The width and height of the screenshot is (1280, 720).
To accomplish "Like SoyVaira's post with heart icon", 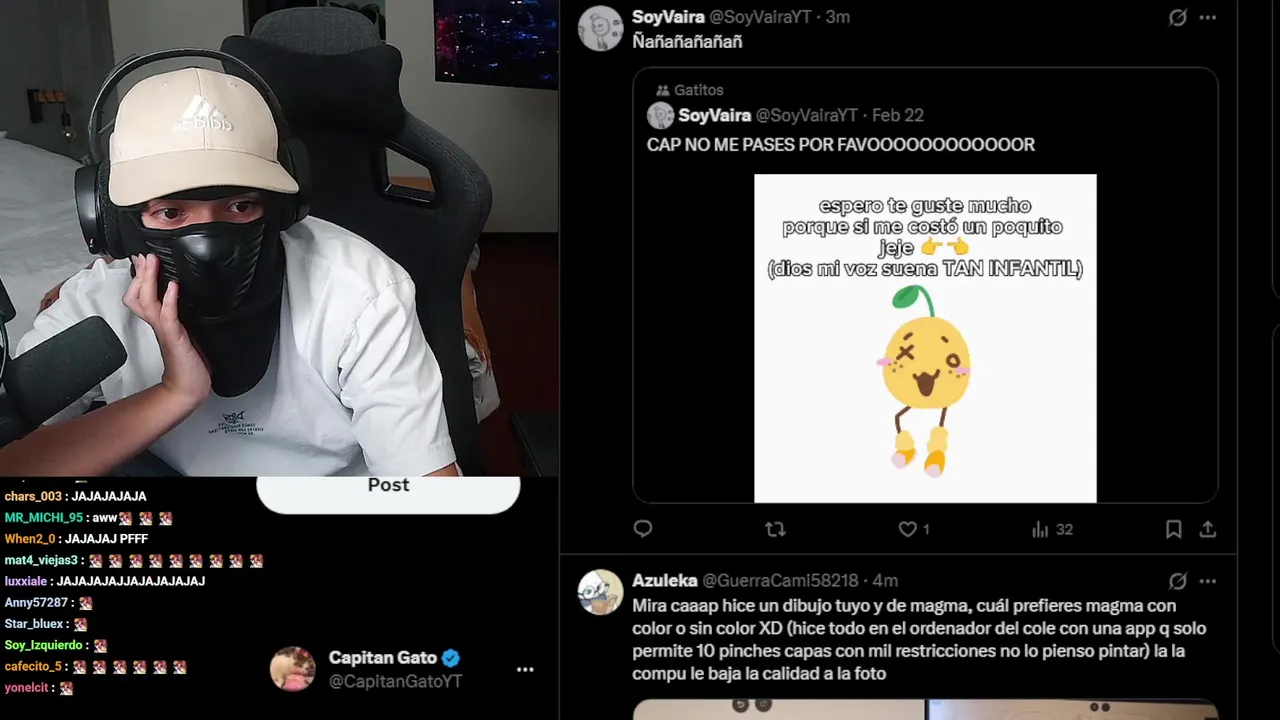I will coord(914,529).
